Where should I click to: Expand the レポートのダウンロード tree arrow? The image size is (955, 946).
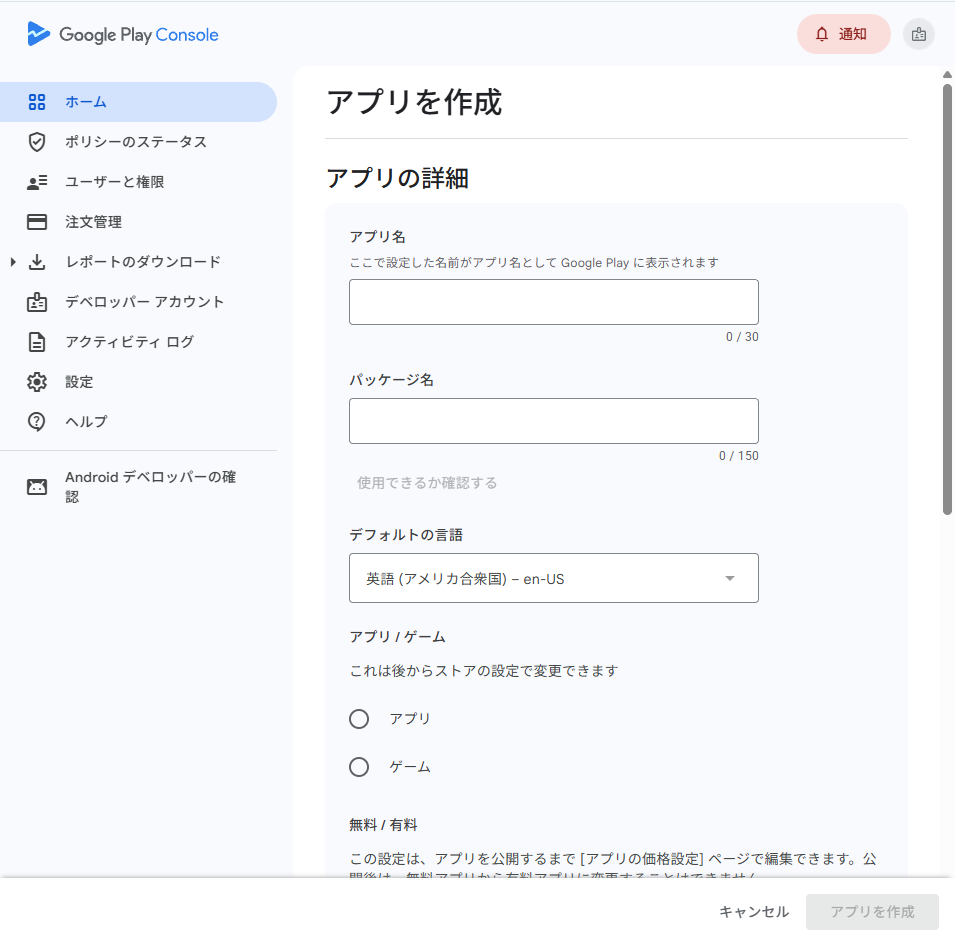coord(13,262)
